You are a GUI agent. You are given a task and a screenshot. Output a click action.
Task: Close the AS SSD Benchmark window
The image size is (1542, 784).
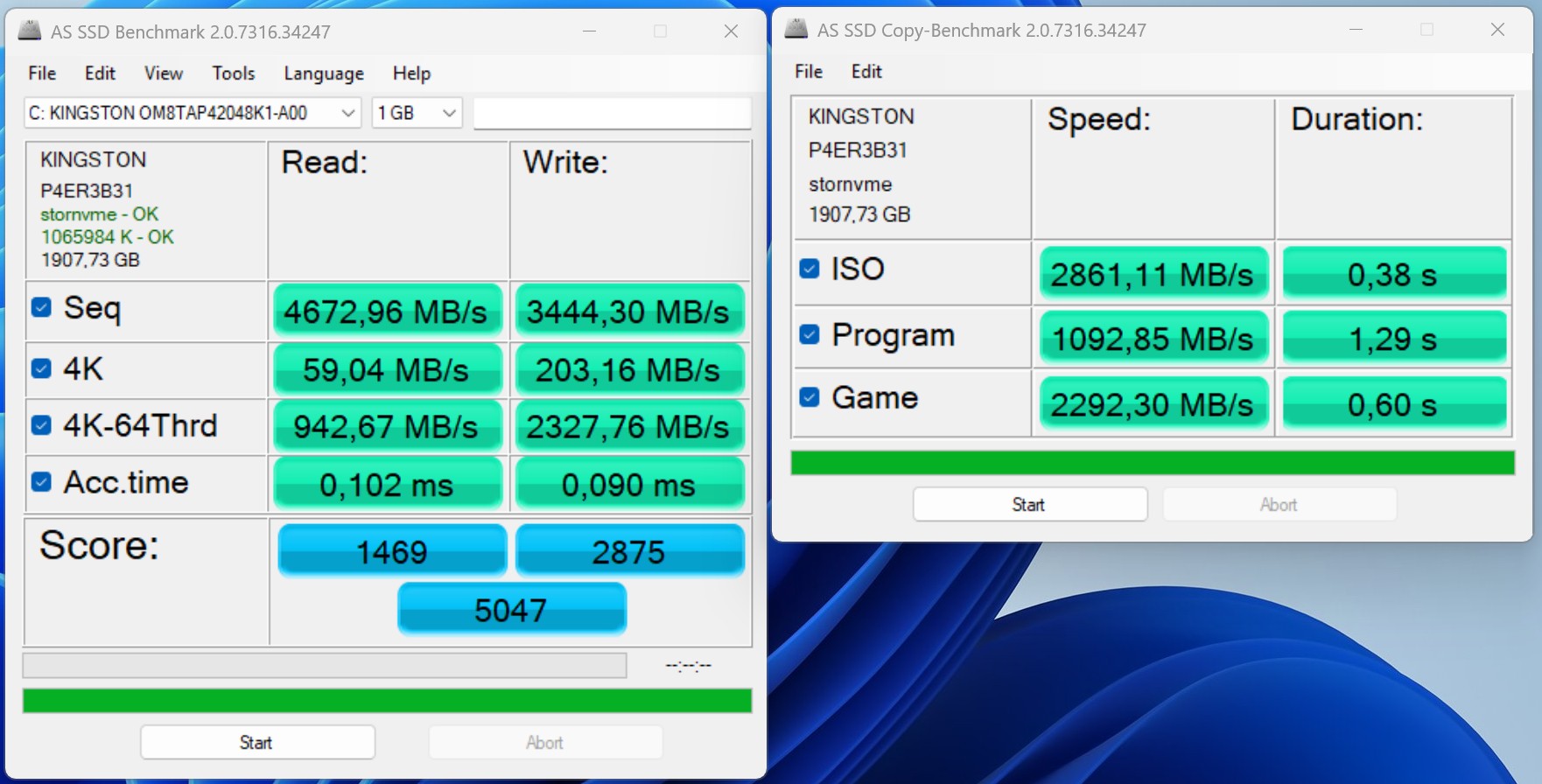(731, 31)
